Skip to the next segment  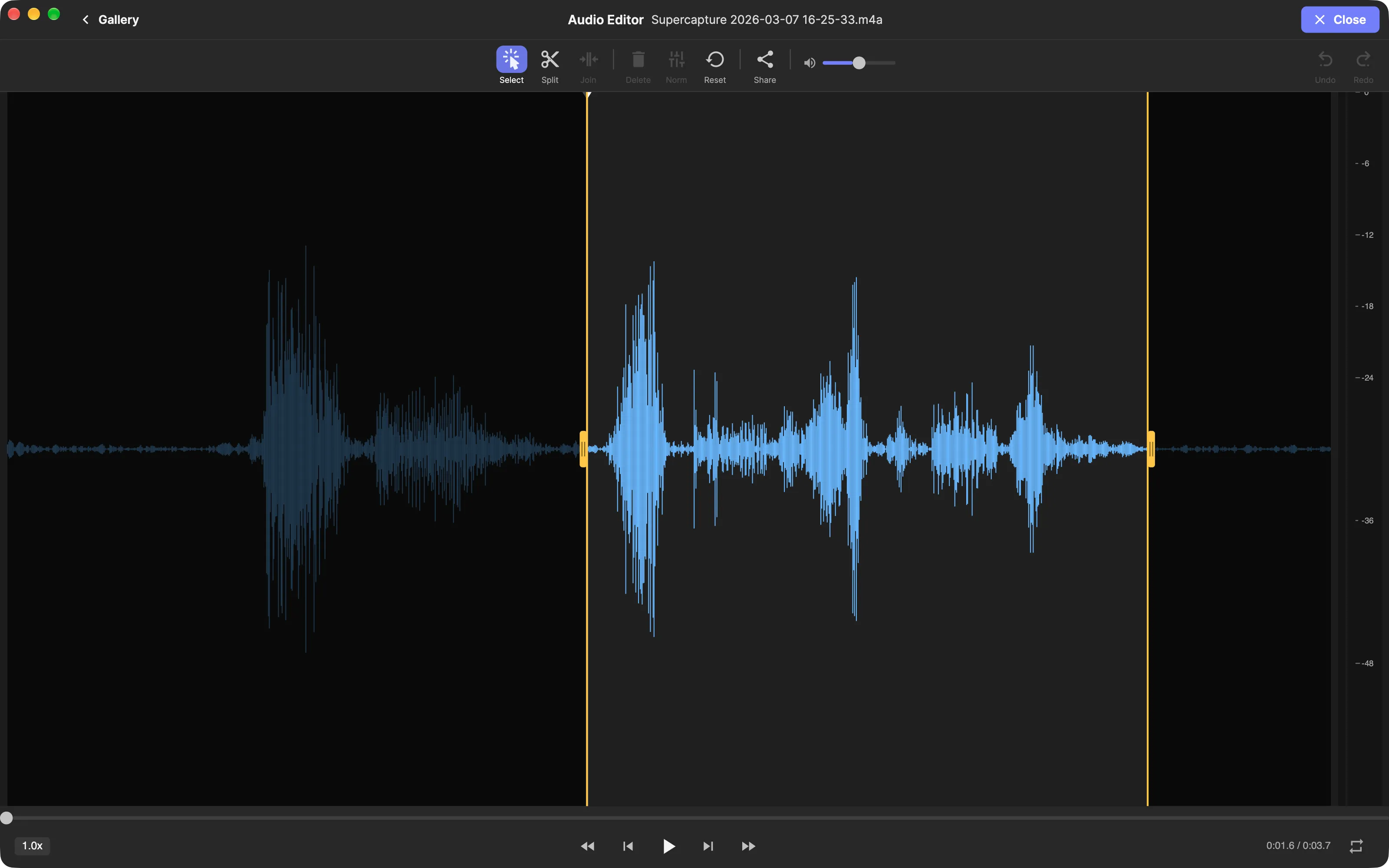(708, 846)
